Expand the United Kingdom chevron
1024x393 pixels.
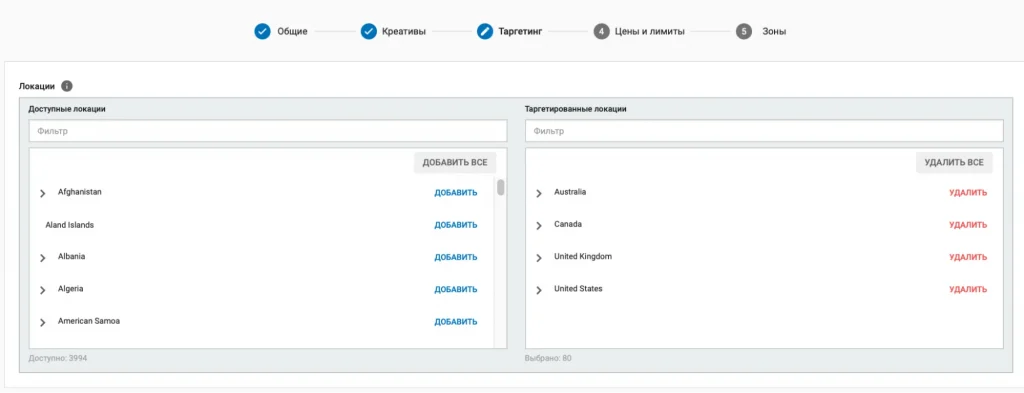pyautogui.click(x=539, y=258)
